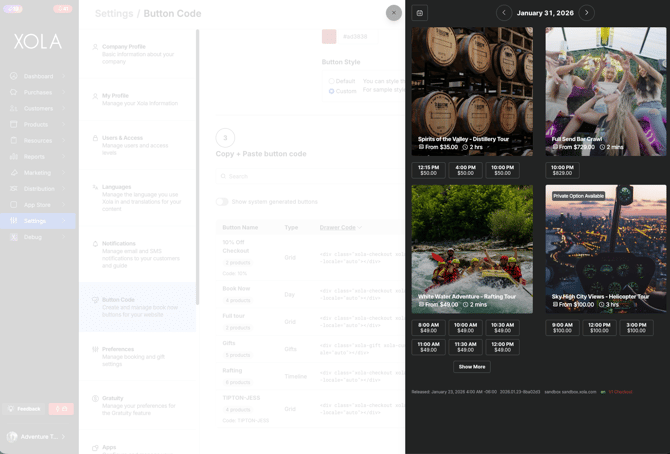This screenshot has height=454, width=670.
Task: Click the Company Profile person icon
Action: (95, 47)
